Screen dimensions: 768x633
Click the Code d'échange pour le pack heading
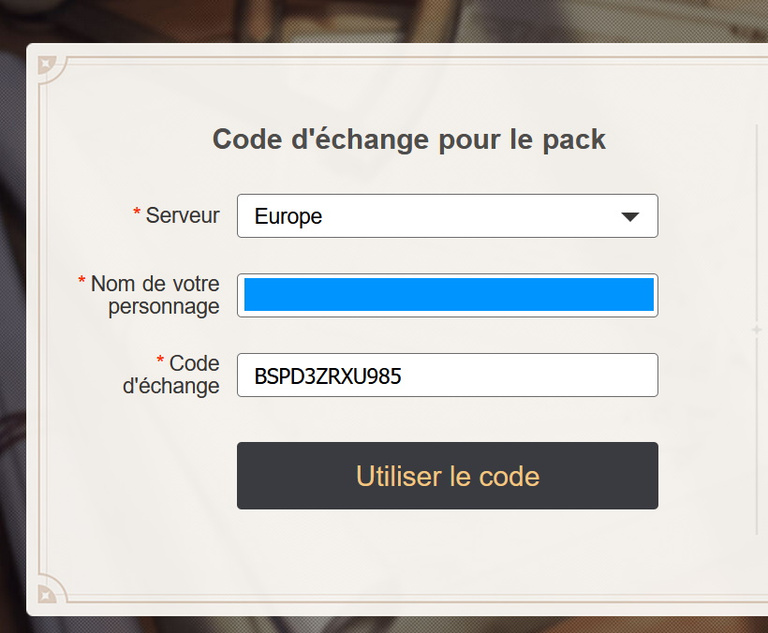tap(409, 139)
